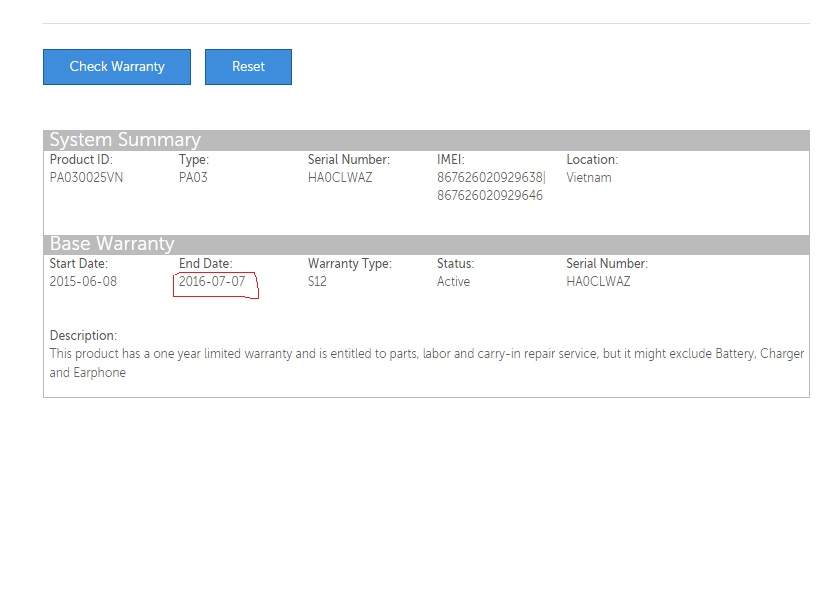Select the Start Date value 2015-06-08
This screenshot has width=831, height=614.
pos(83,281)
